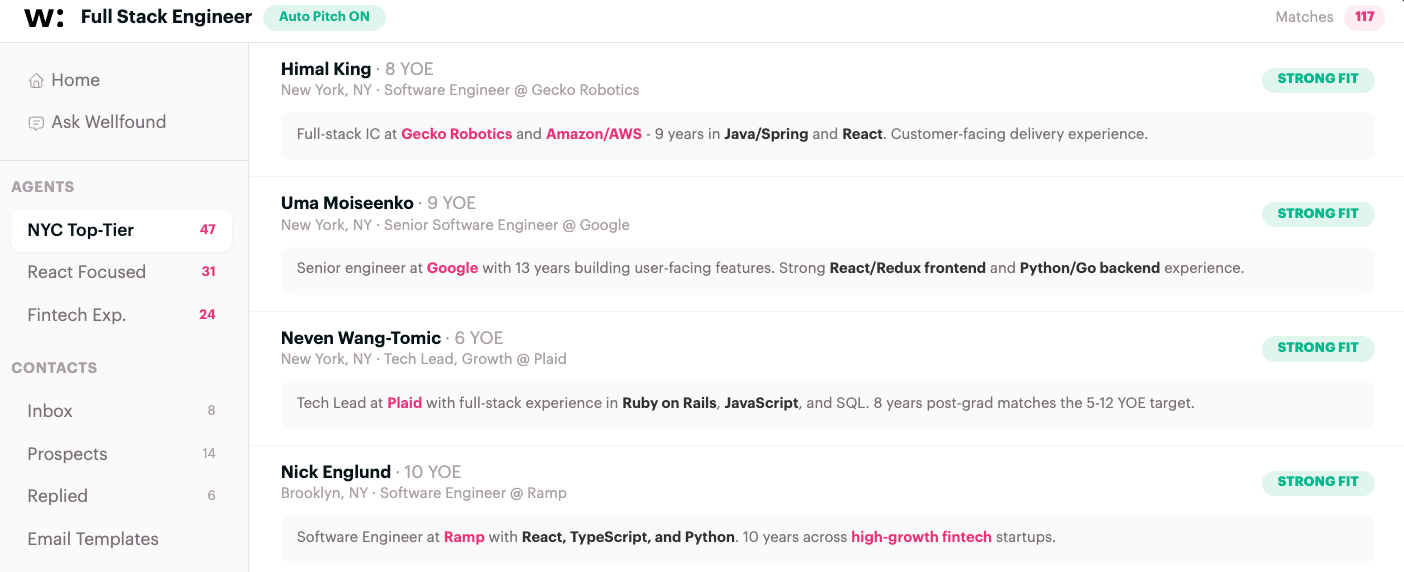Click the 'Python/Go backend' bold text
The image size is (1404, 572).
pyautogui.click(x=1090, y=268)
